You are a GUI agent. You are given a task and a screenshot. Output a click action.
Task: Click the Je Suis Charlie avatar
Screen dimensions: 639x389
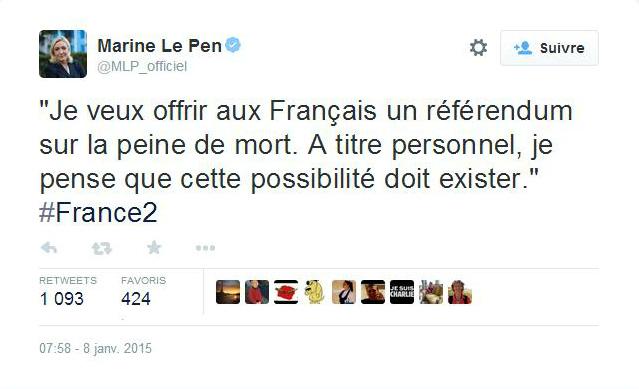click(x=402, y=292)
